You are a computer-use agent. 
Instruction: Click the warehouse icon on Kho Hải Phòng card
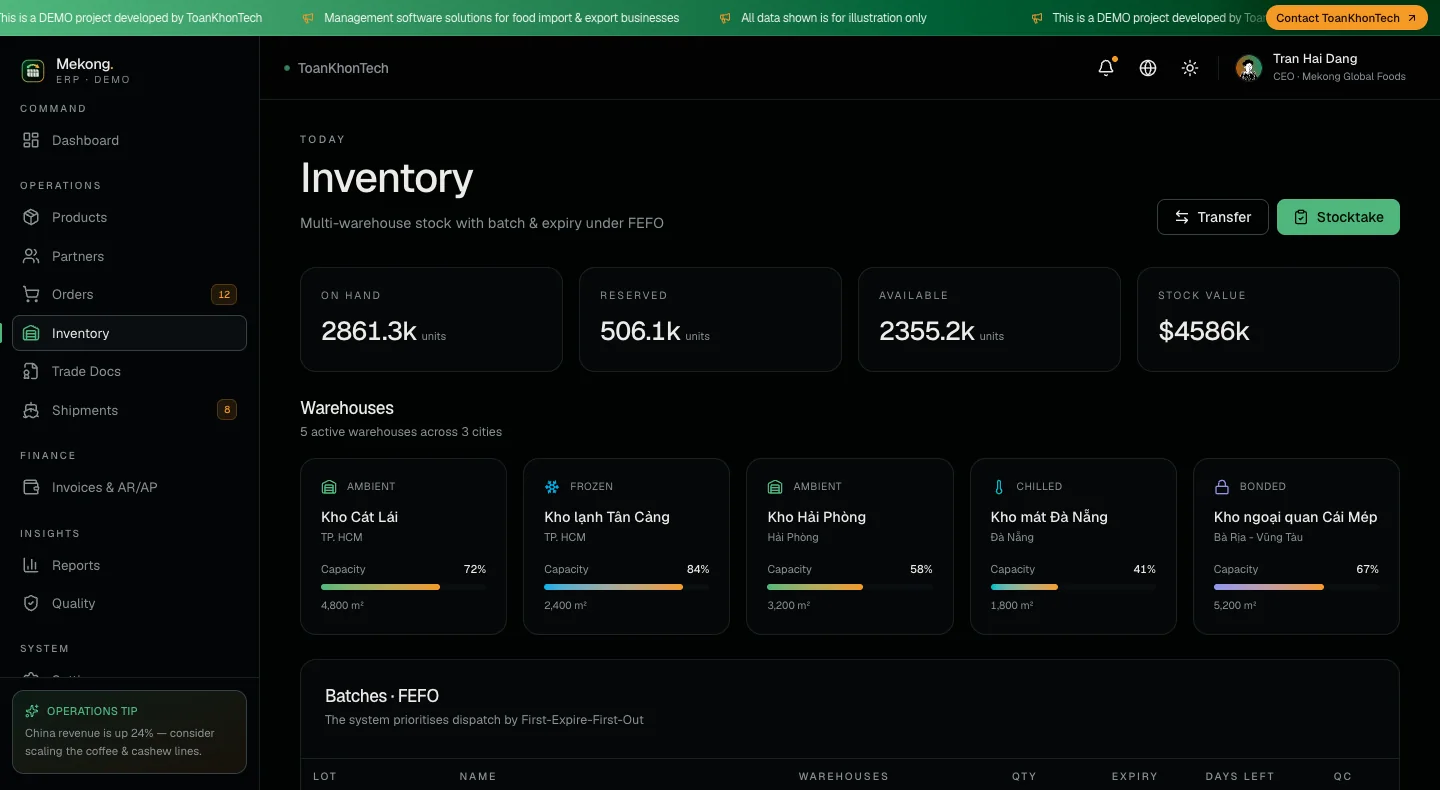click(775, 487)
